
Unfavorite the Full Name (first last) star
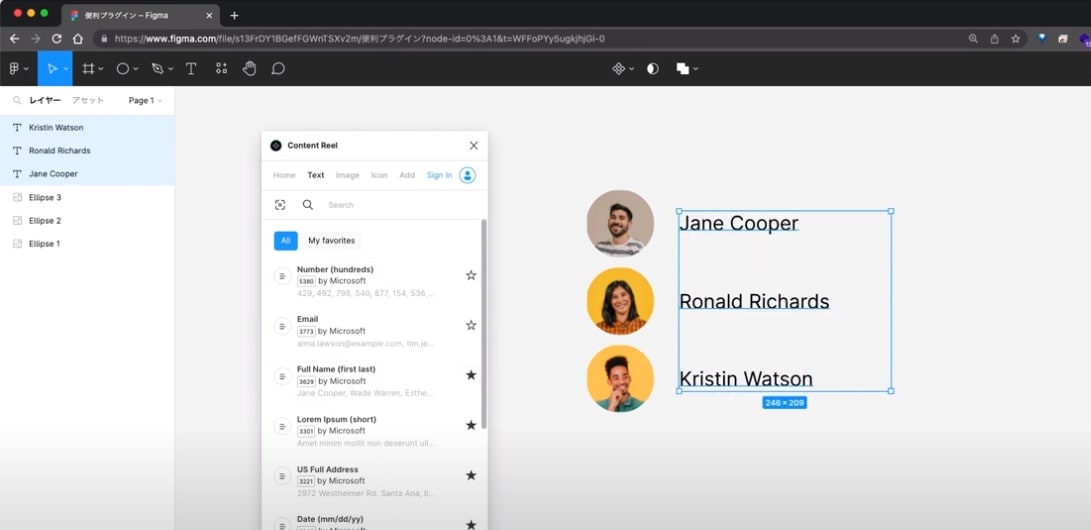click(471, 375)
